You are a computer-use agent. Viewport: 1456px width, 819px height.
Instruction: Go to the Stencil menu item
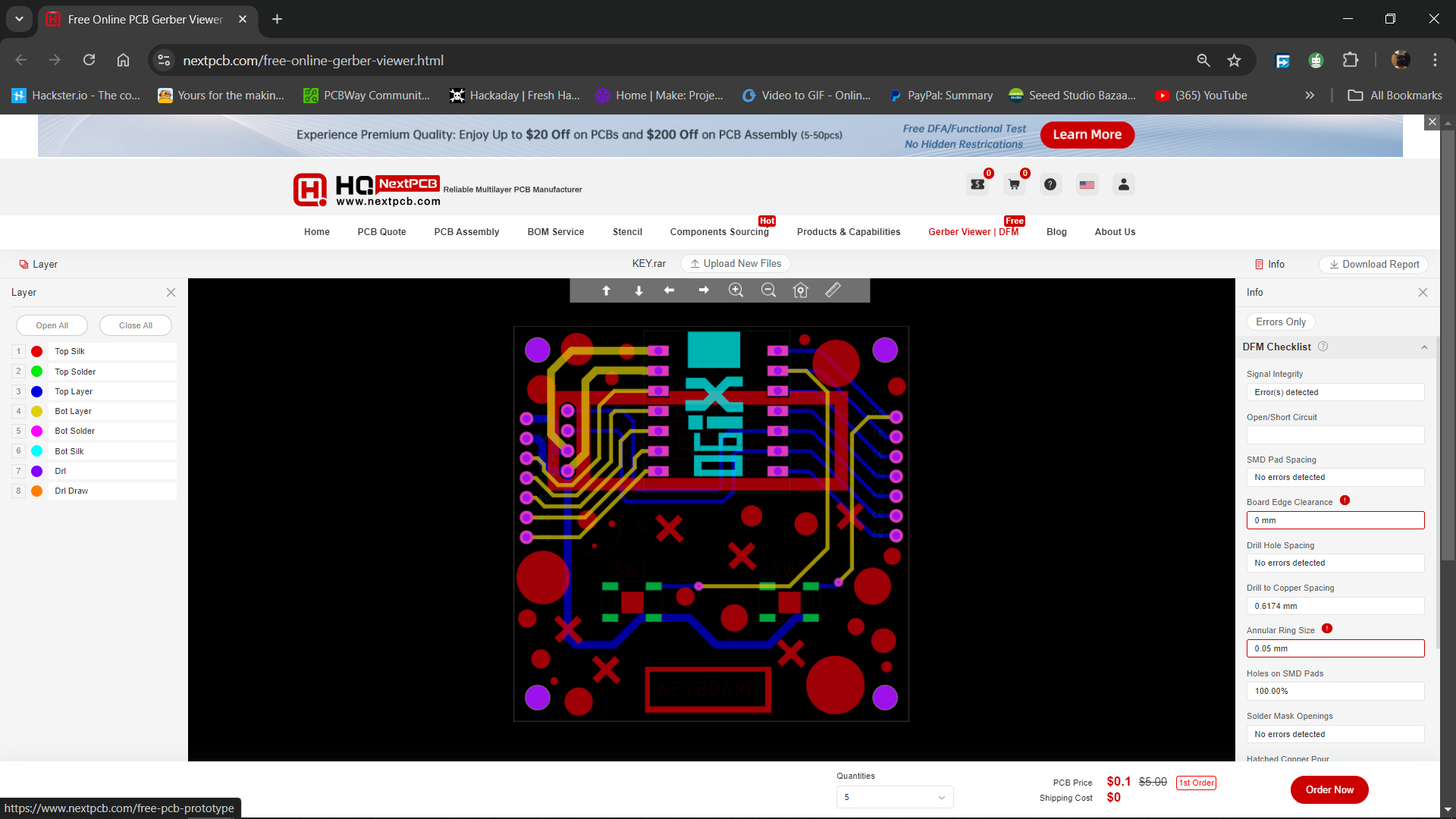click(x=627, y=232)
